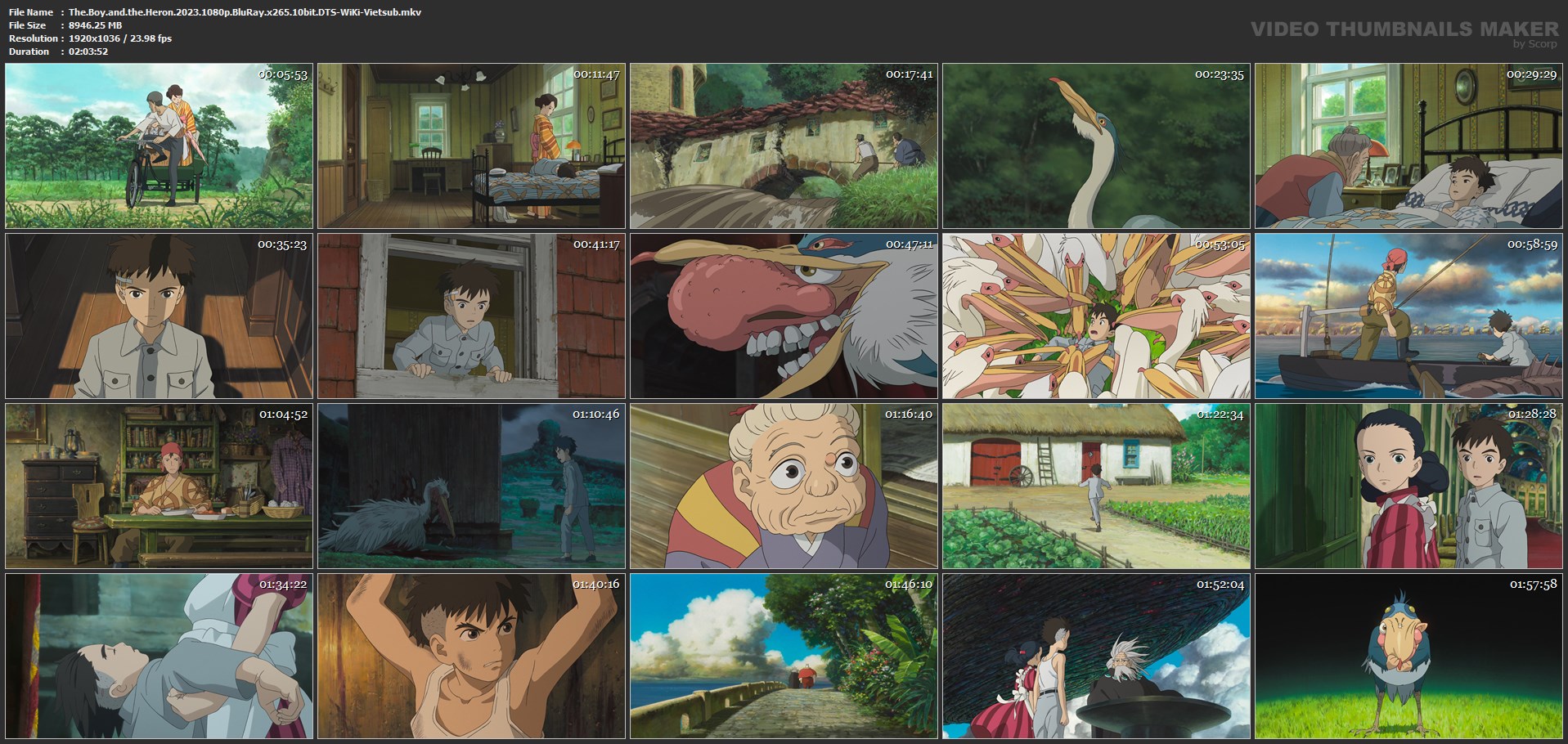The width and height of the screenshot is (1568, 744).
Task: Select the seaside path frame at 01:46:10
Action: 784,656
